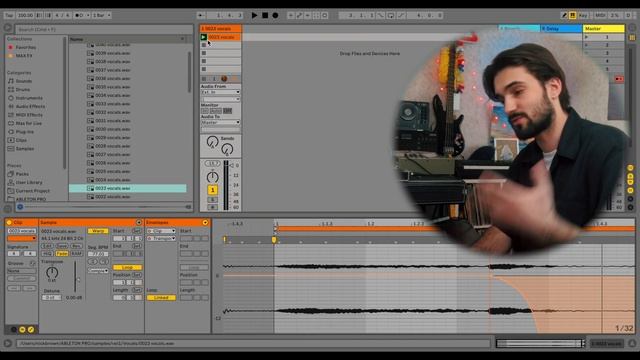Click the browser search field
640x360 pixels.
[104, 29]
